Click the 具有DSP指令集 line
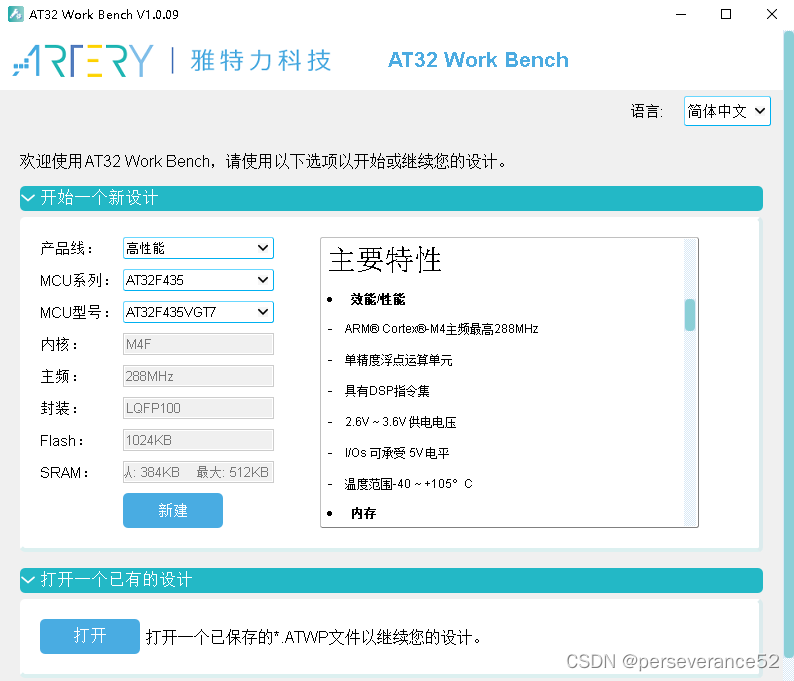 point(387,391)
